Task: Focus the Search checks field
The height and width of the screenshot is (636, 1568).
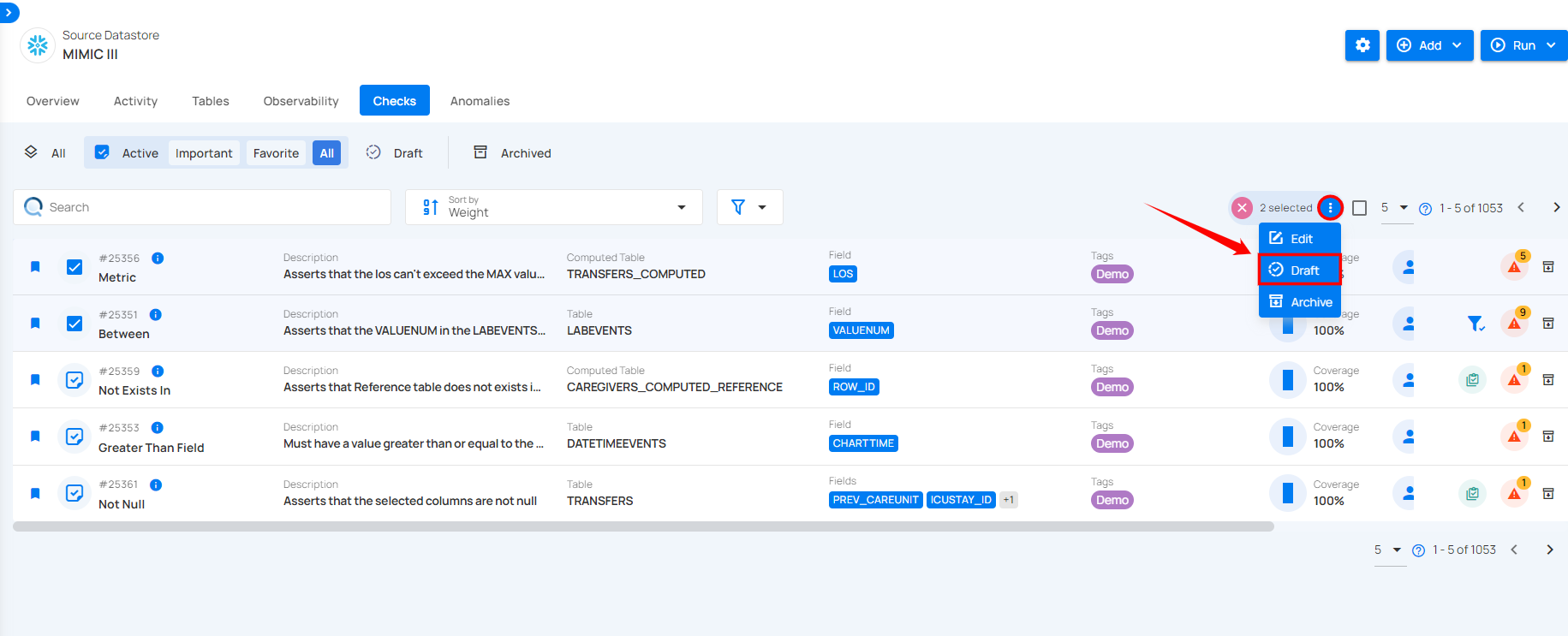Action: (x=202, y=207)
